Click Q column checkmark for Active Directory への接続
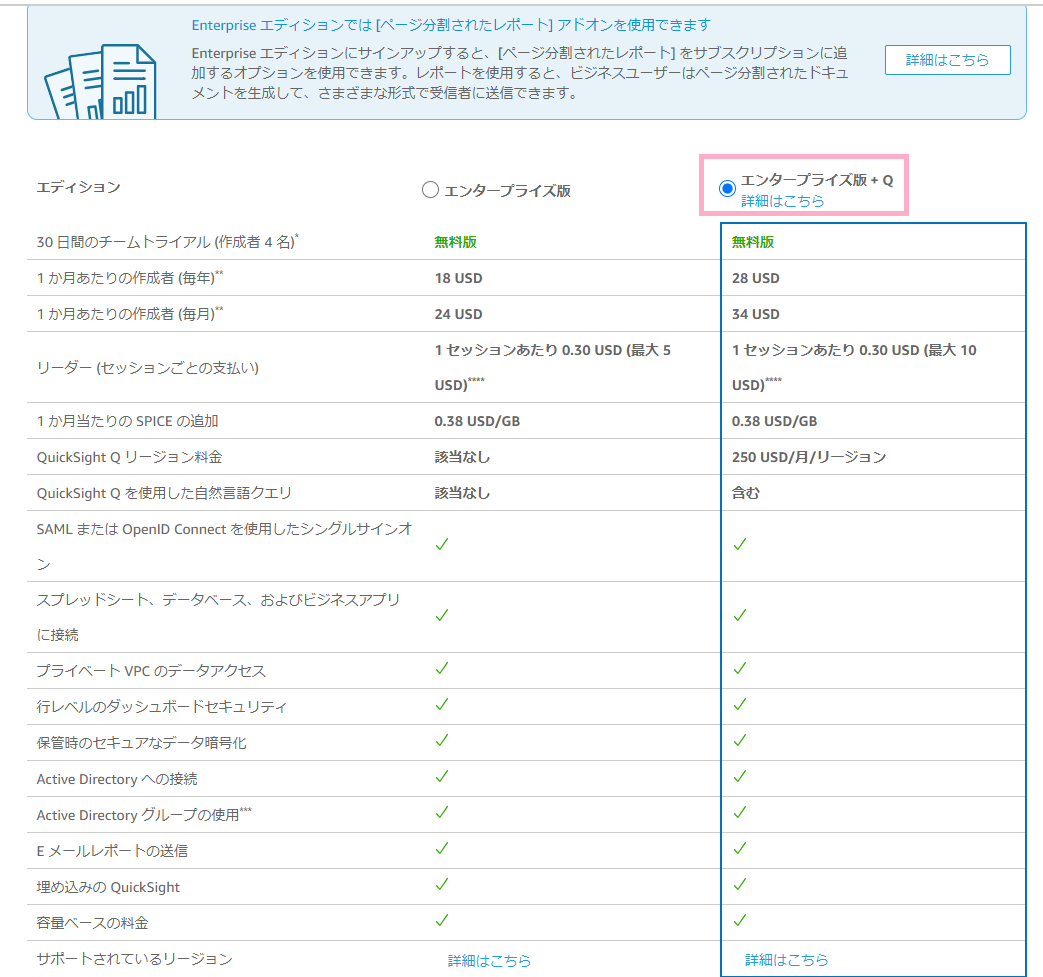1043x977 pixels. (740, 776)
